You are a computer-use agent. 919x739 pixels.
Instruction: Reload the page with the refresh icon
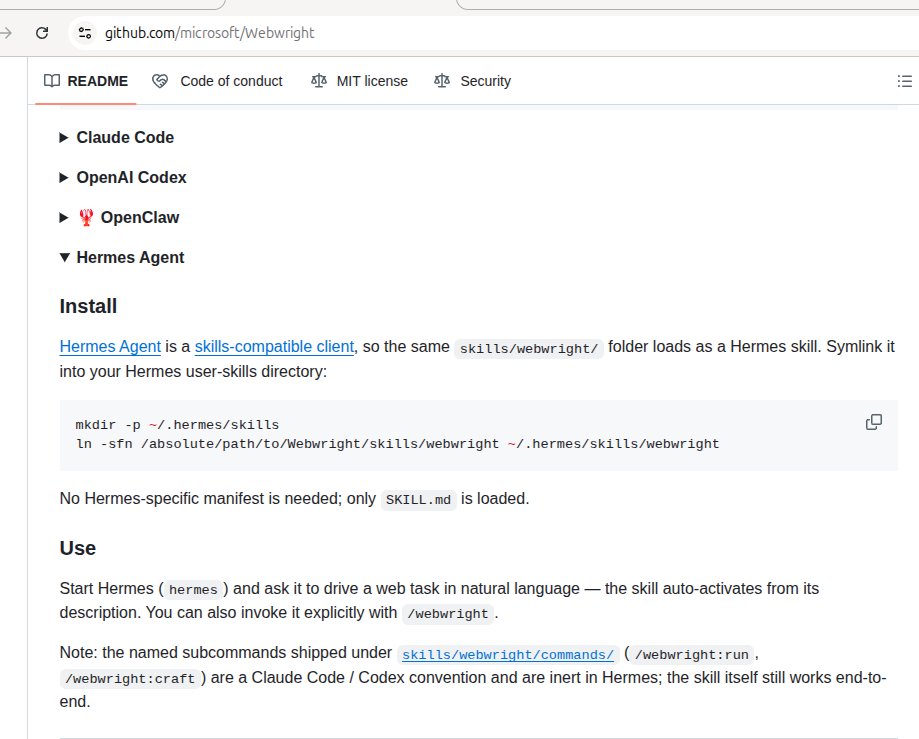click(42, 33)
